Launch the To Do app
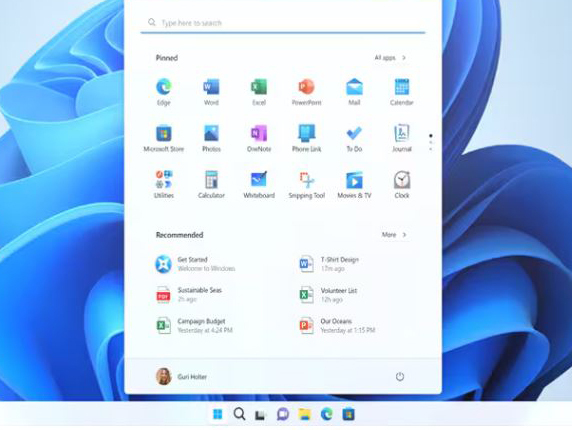 pos(354,138)
